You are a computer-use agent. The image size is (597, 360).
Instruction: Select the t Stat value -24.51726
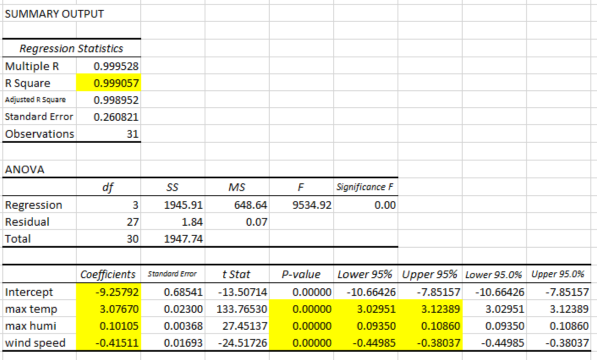point(243,343)
